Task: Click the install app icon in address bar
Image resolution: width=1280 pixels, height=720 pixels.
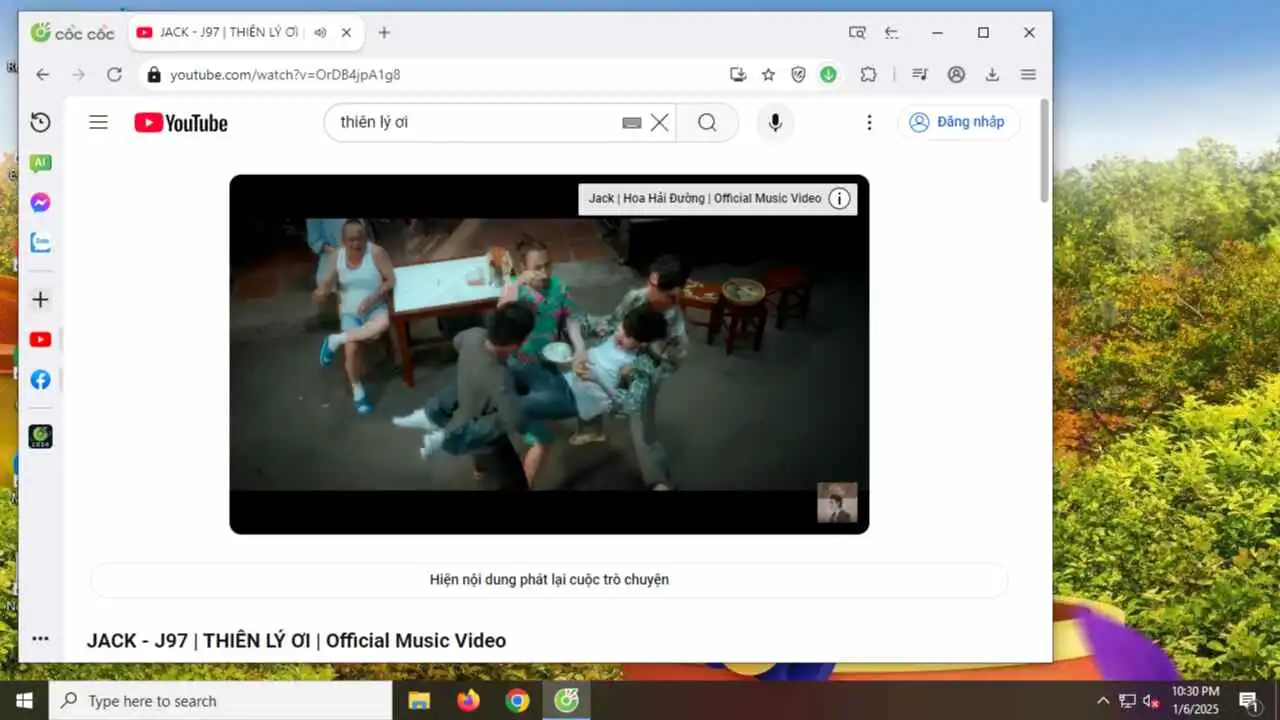Action: pos(738,74)
